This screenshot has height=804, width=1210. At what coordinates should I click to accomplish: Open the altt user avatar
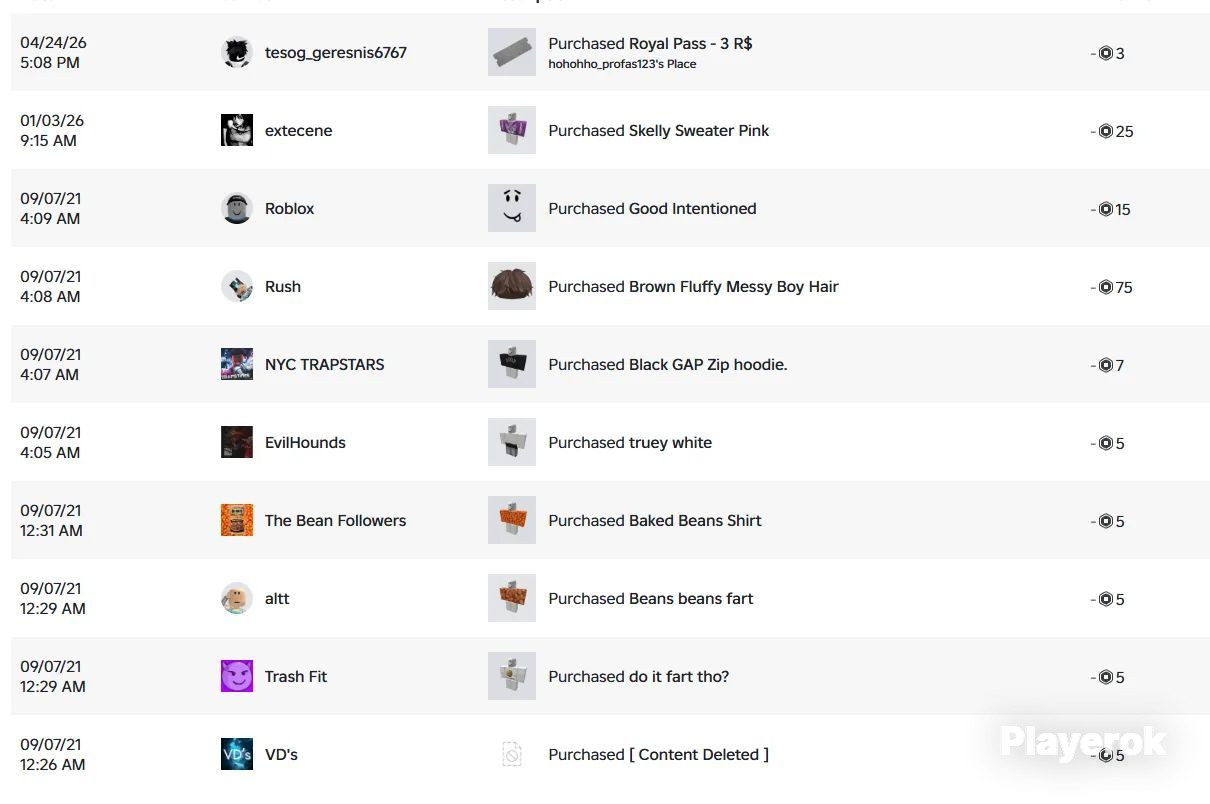click(237, 598)
